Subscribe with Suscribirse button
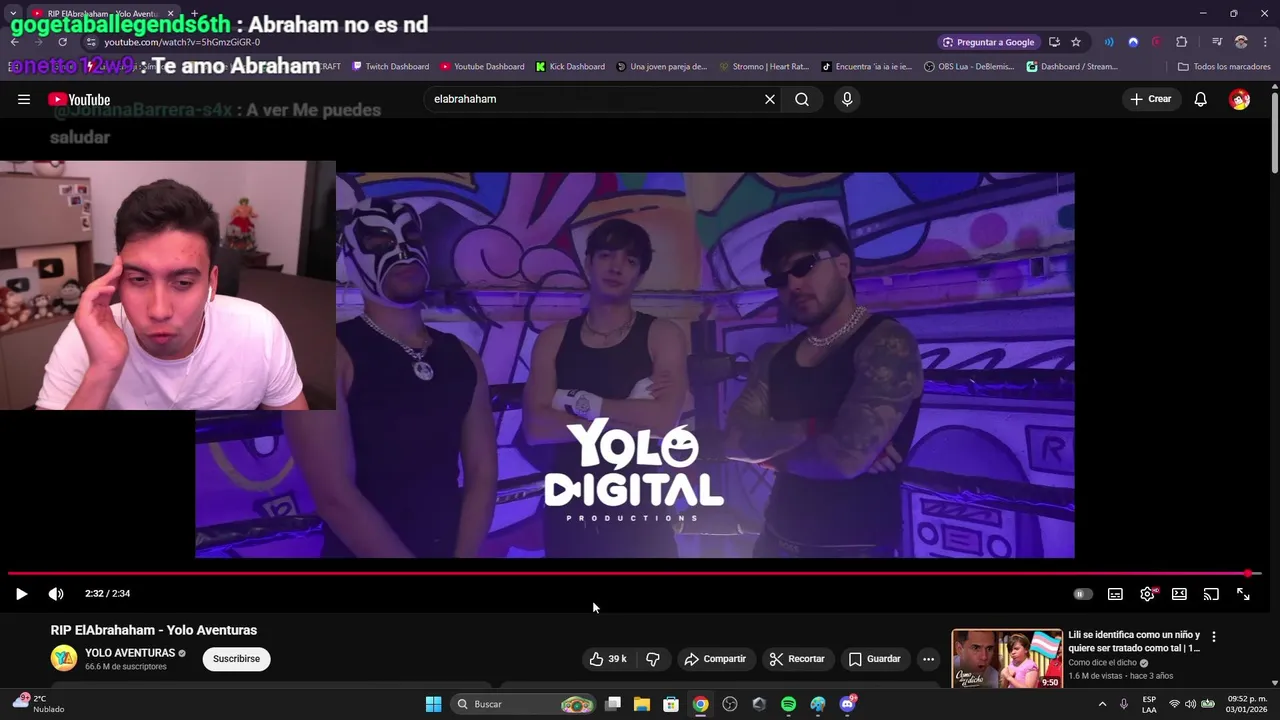Viewport: 1280px width, 720px height. pos(236,659)
